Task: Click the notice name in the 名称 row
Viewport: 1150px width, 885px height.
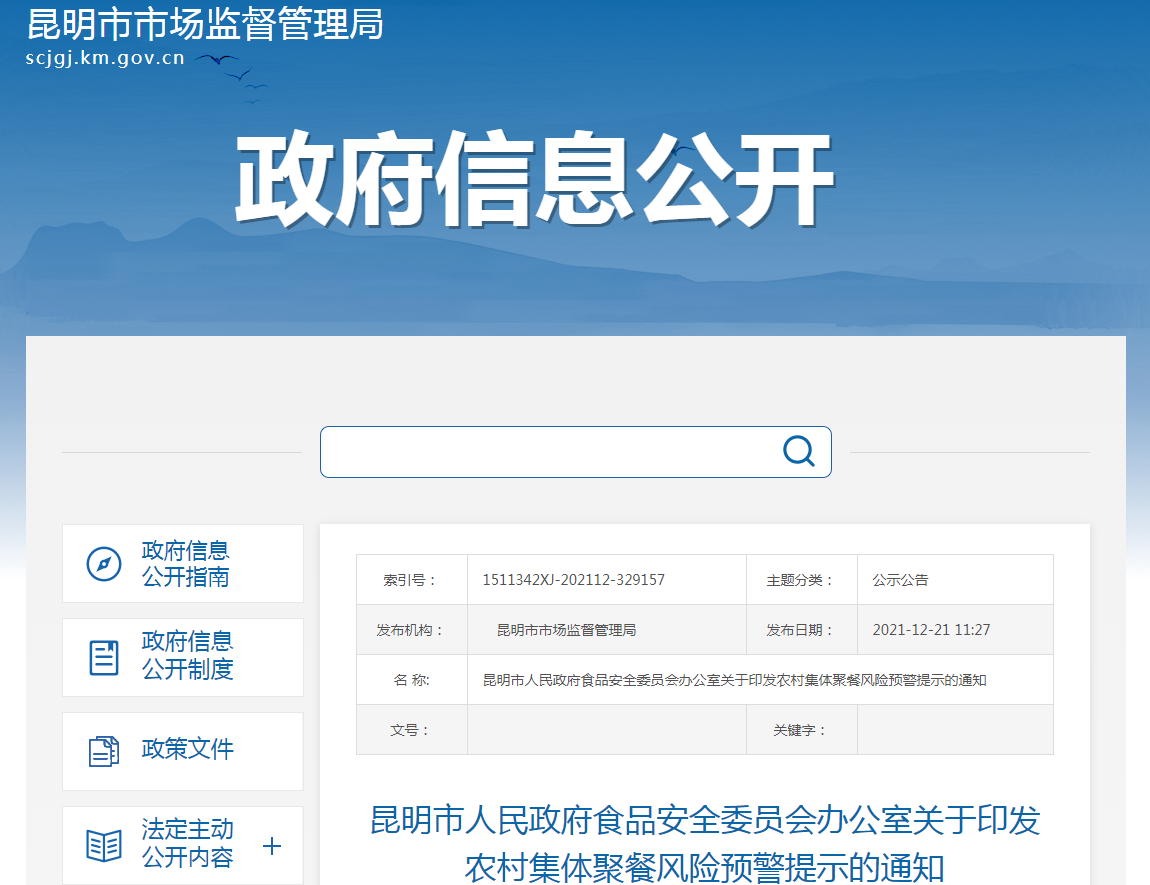Action: [734, 680]
